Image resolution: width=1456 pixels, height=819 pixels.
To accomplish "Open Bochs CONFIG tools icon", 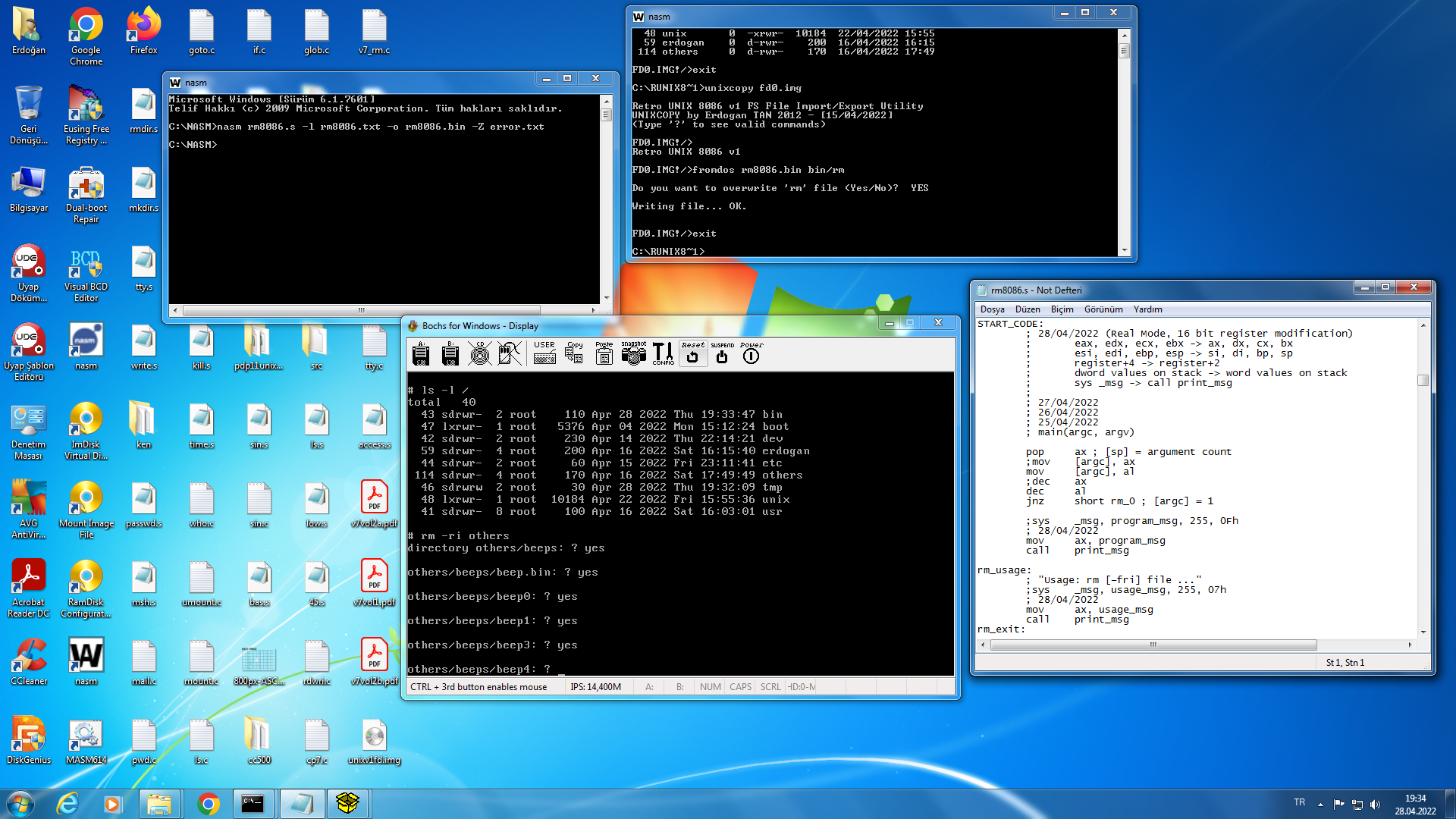I will click(663, 353).
